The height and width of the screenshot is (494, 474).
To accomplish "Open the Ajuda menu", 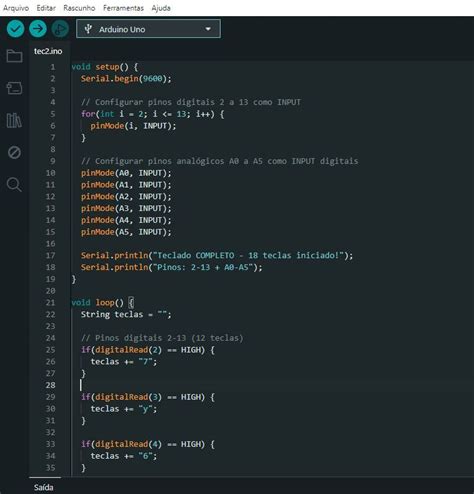I will click(x=161, y=8).
